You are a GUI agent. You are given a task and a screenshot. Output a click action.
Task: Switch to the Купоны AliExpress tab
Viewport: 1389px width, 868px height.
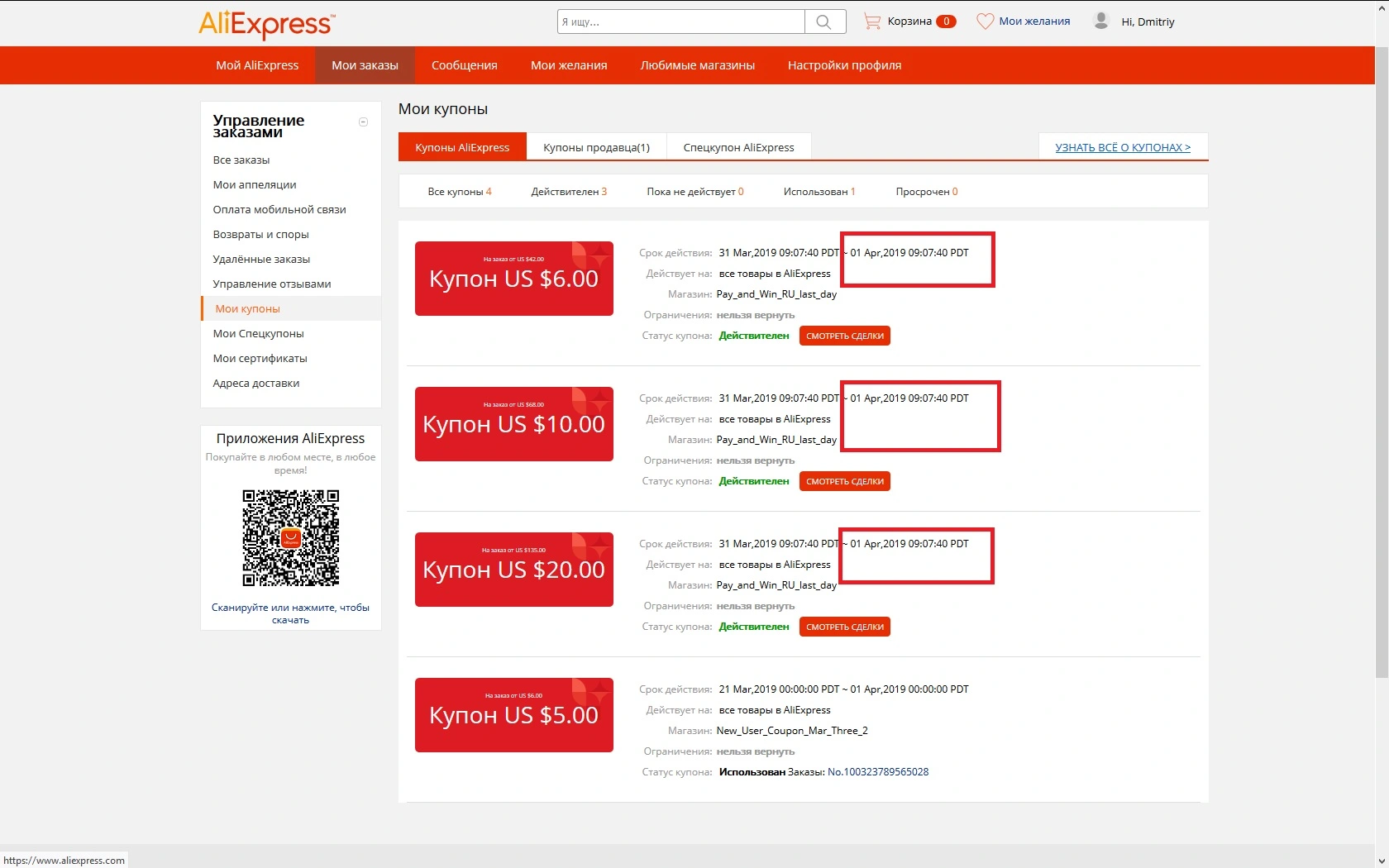(x=462, y=147)
